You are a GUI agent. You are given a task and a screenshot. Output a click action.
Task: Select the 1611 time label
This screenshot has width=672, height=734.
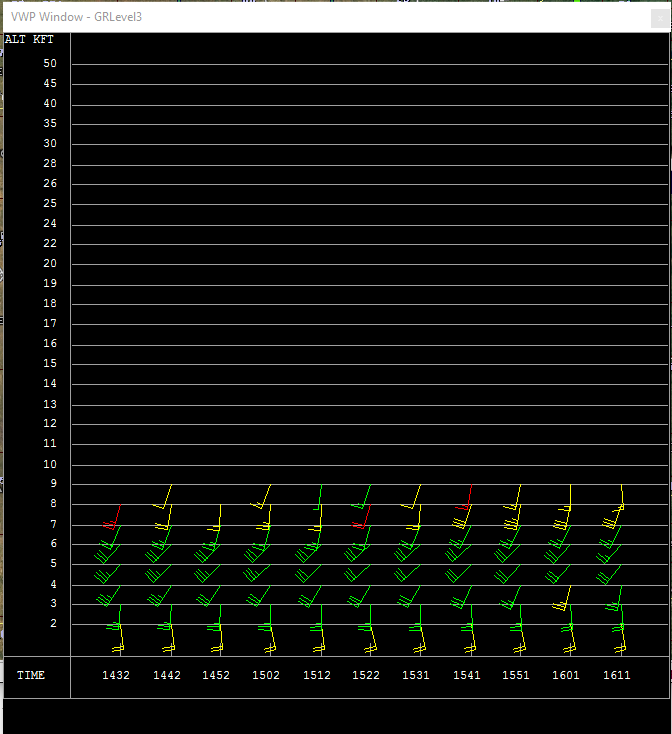(616, 676)
